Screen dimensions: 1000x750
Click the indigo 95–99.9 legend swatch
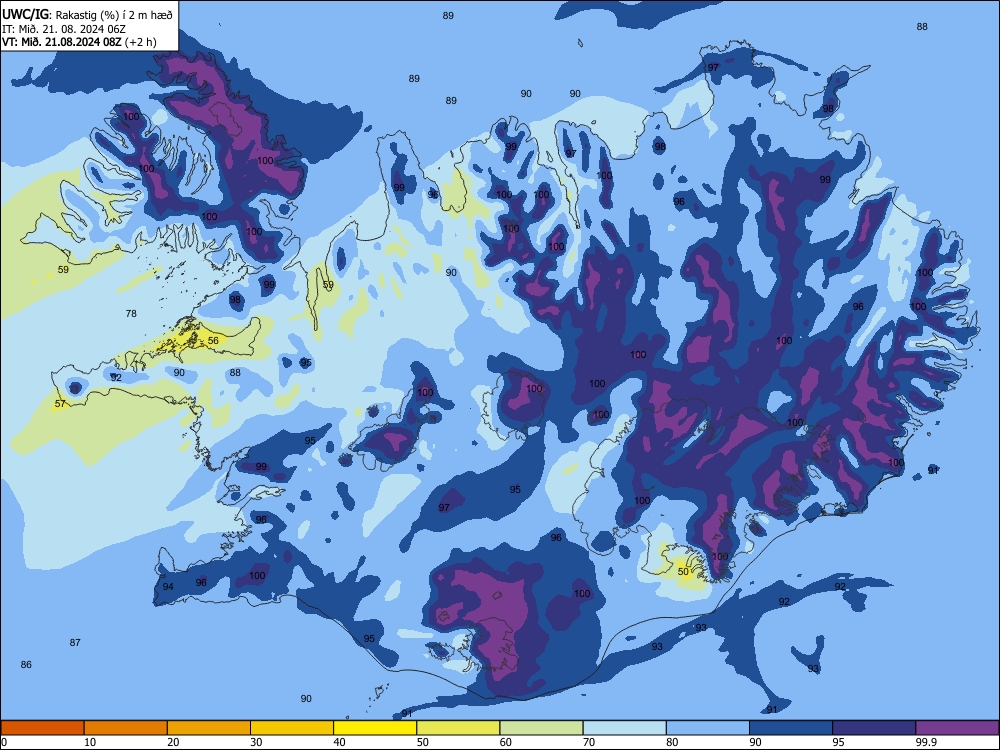pyautogui.click(x=874, y=728)
